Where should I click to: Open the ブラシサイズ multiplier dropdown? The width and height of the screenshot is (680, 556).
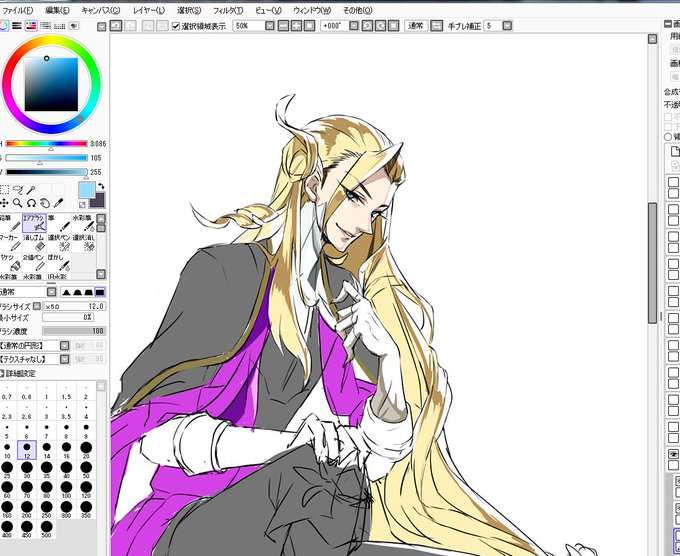pos(37,306)
